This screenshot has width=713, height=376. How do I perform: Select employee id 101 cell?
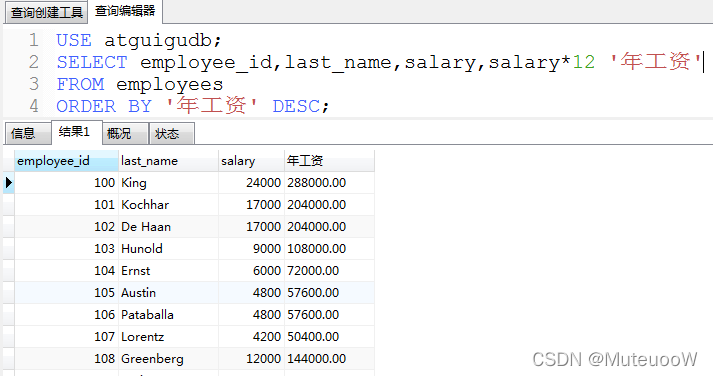(66, 205)
